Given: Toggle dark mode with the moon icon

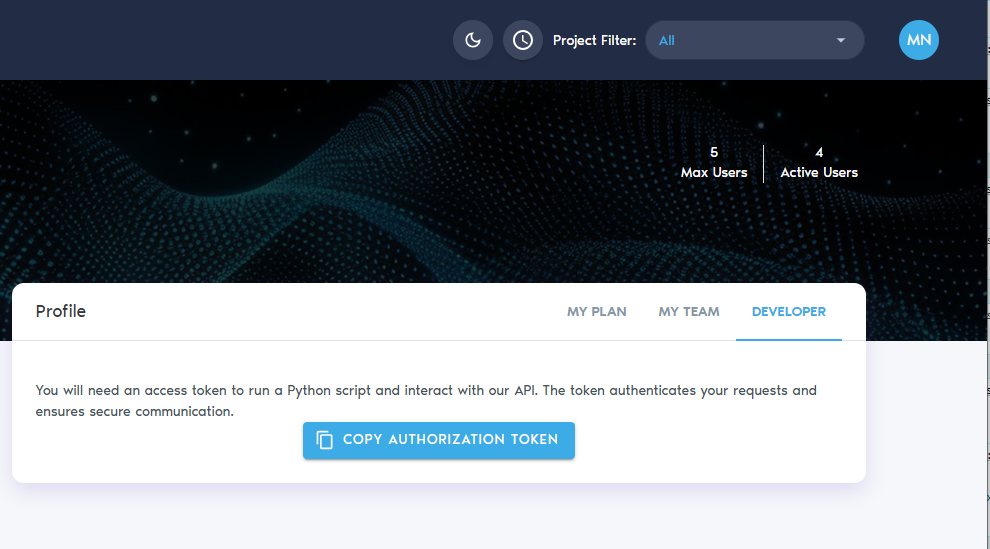Looking at the screenshot, I should [x=473, y=40].
